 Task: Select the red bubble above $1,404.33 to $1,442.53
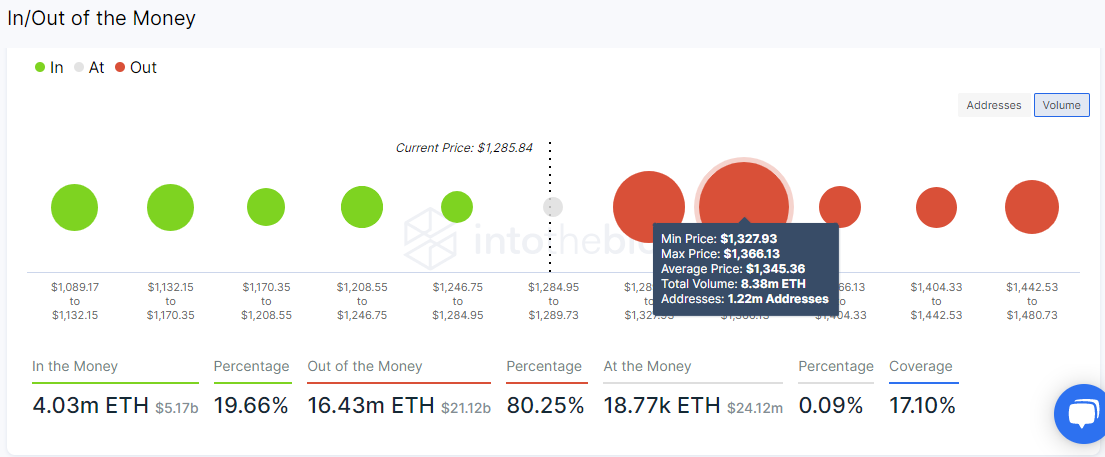pyautogui.click(x=937, y=207)
